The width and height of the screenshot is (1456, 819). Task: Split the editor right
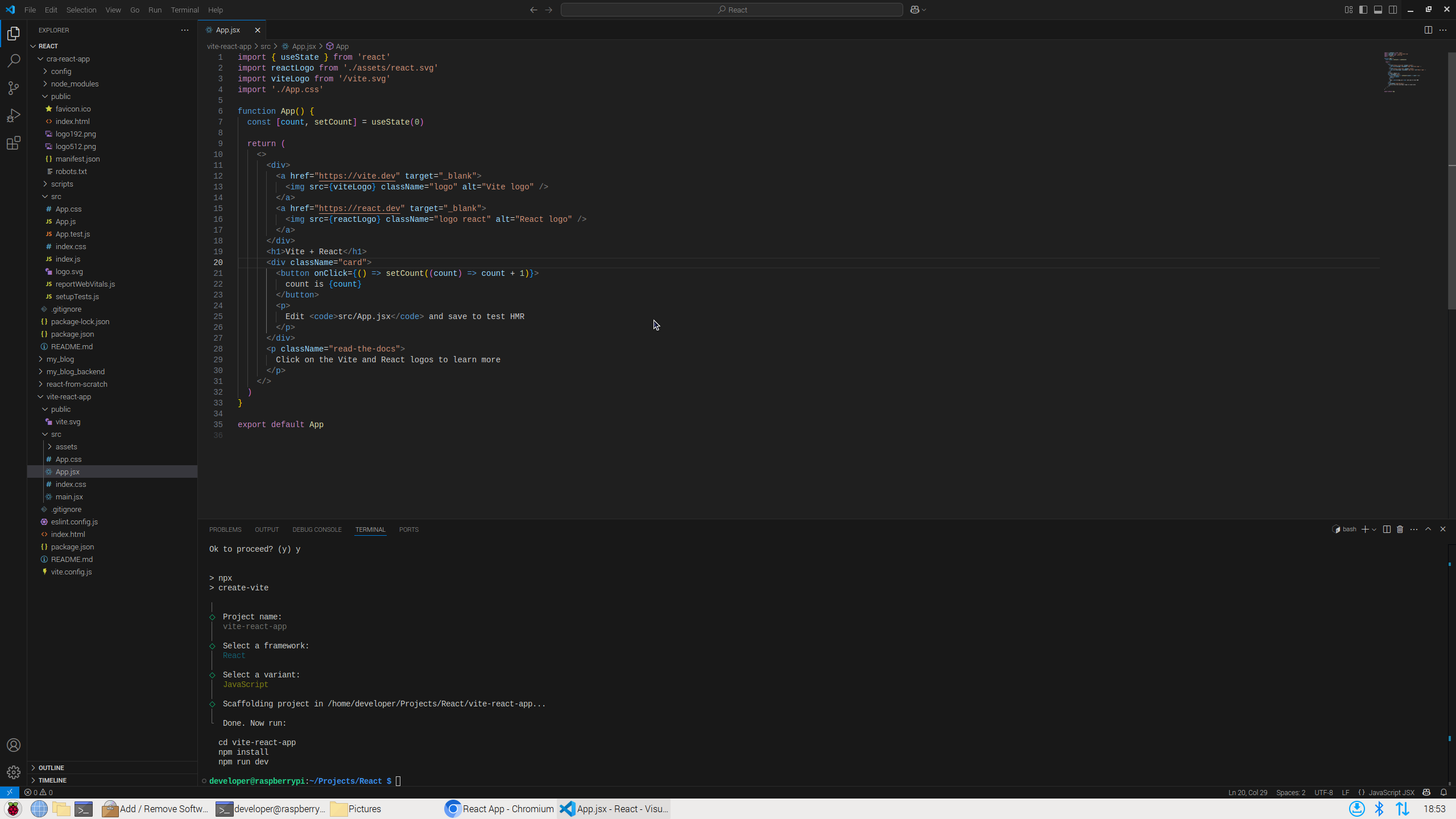pos(1428,30)
